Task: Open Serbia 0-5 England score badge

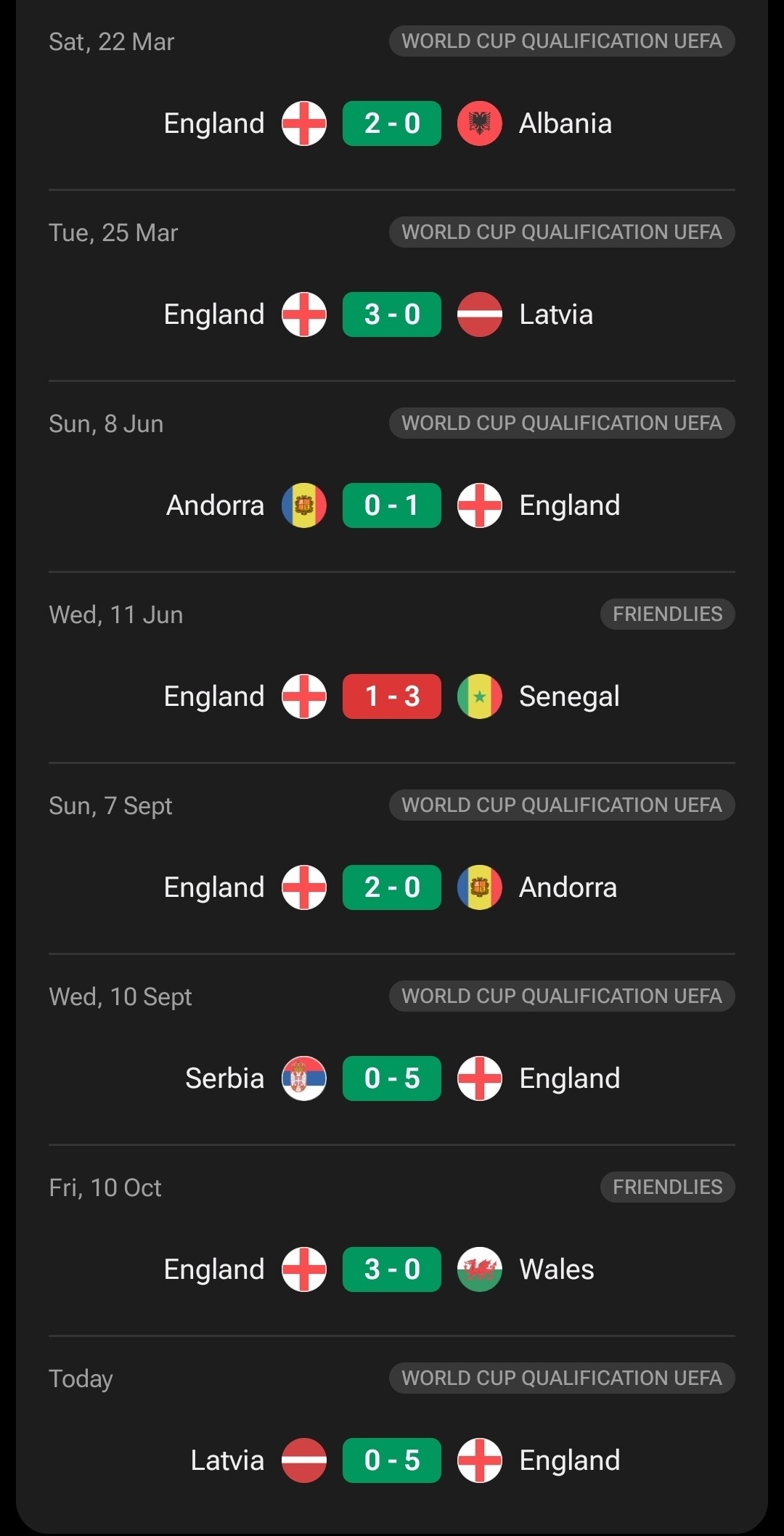Action: pyautogui.click(x=392, y=1078)
